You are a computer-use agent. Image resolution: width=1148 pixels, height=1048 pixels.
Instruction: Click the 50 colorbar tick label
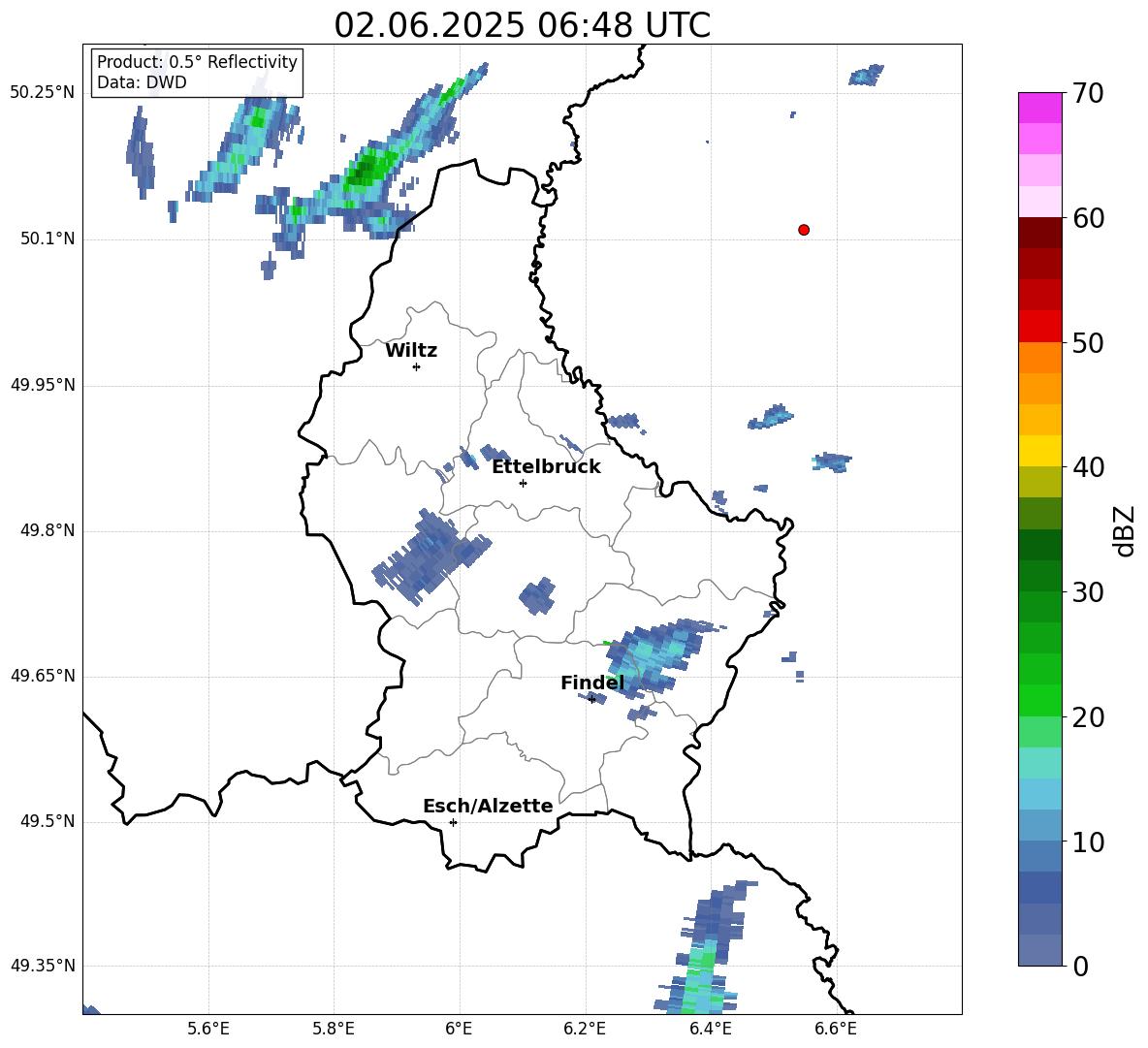coord(1088,343)
